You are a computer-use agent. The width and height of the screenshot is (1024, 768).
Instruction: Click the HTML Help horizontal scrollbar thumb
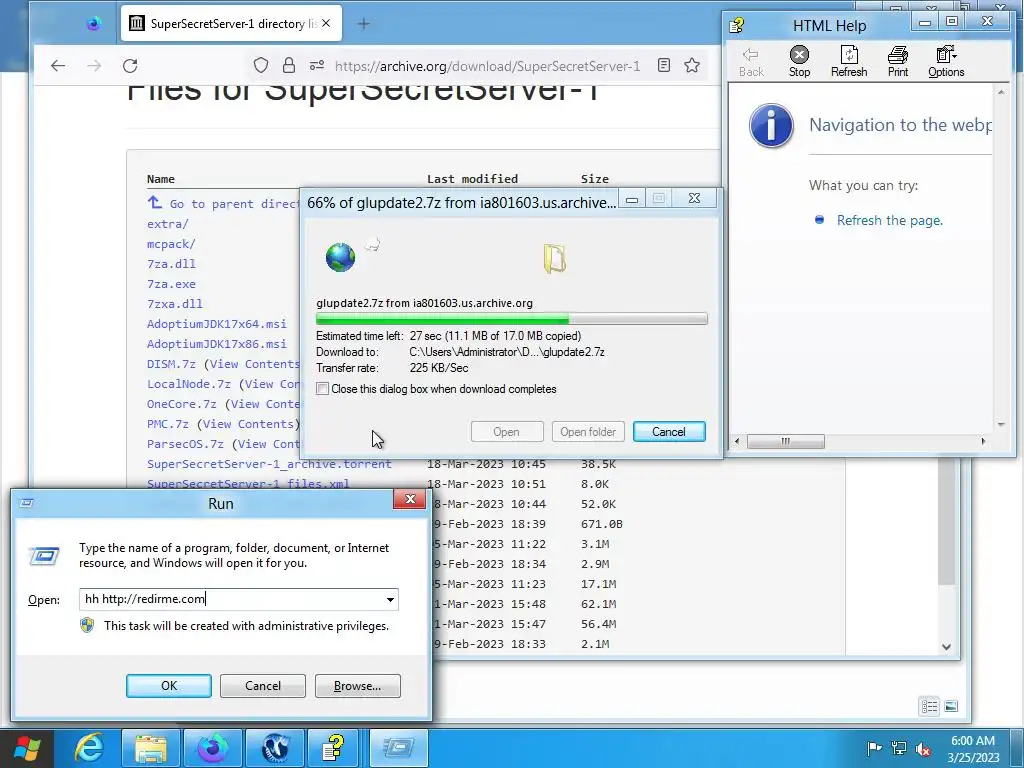tap(786, 441)
